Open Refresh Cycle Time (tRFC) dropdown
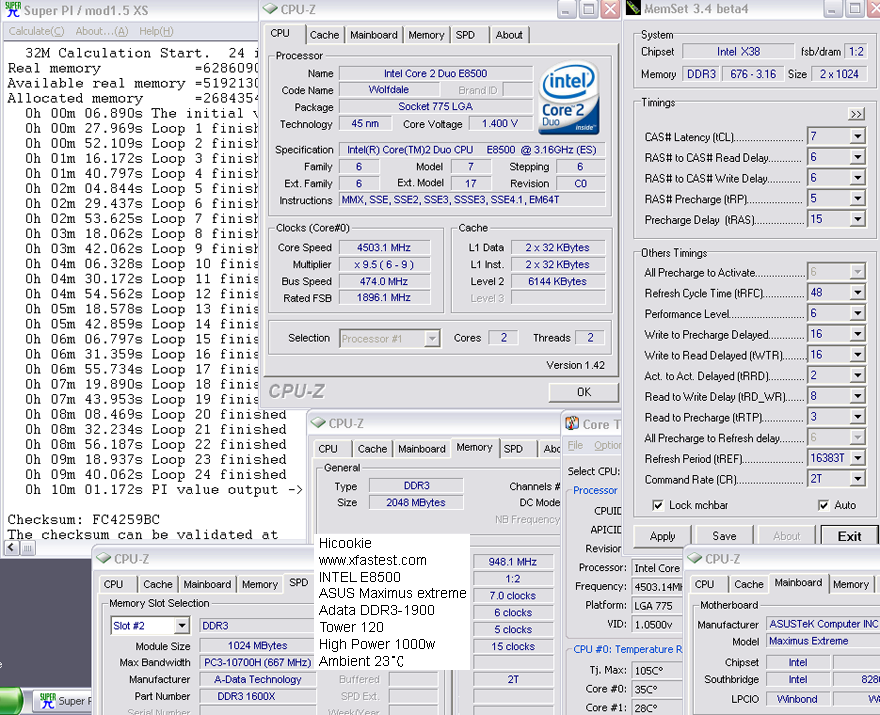This screenshot has width=880, height=715. [x=858, y=292]
